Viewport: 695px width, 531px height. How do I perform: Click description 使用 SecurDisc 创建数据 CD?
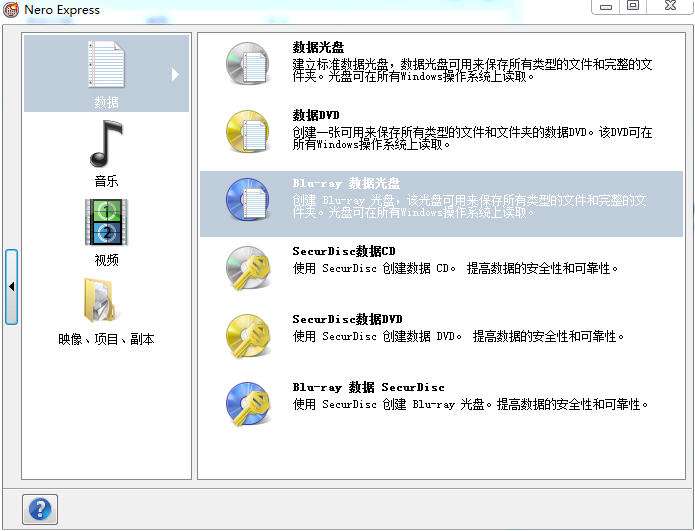[x=455, y=268]
